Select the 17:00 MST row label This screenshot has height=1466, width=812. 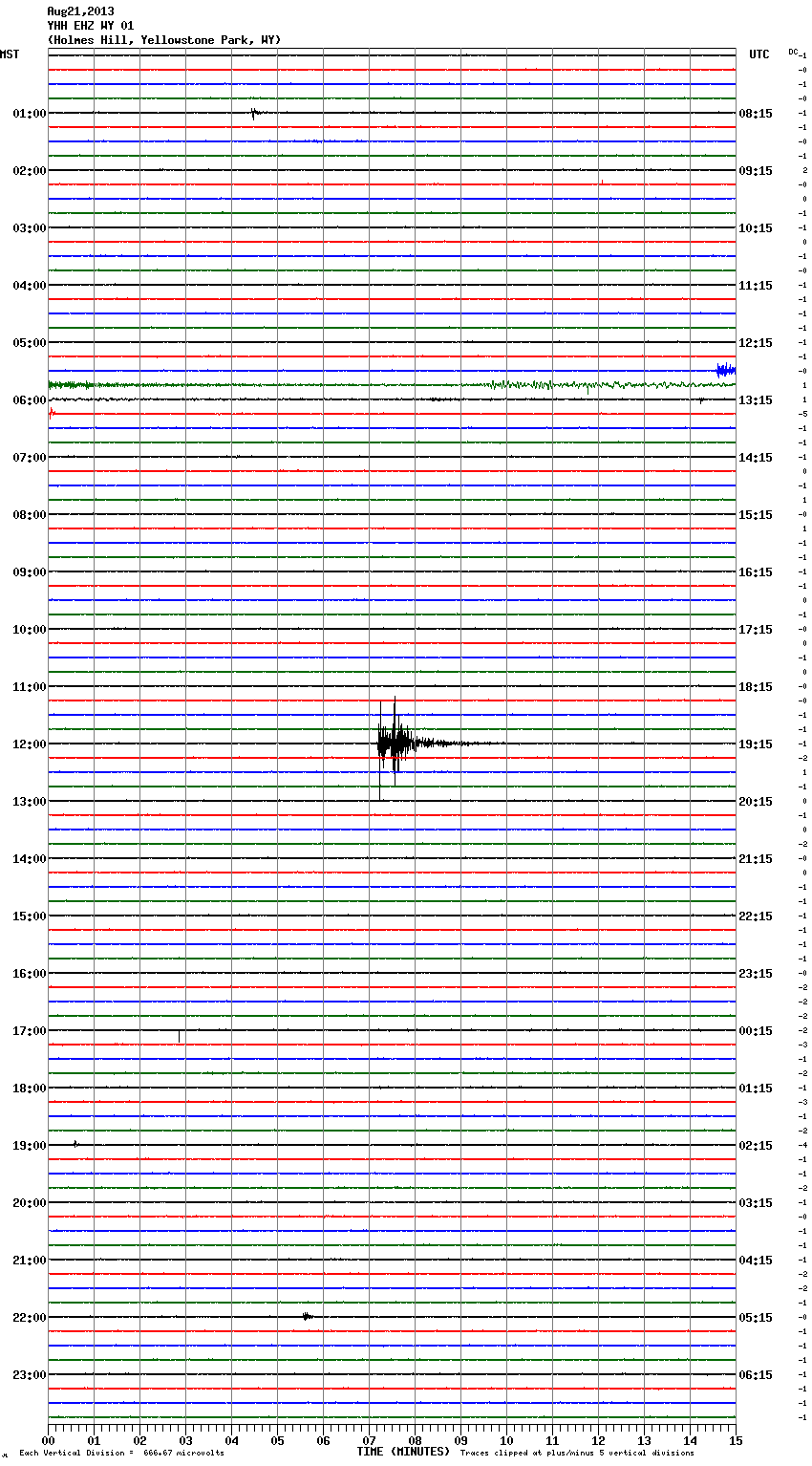point(29,1031)
